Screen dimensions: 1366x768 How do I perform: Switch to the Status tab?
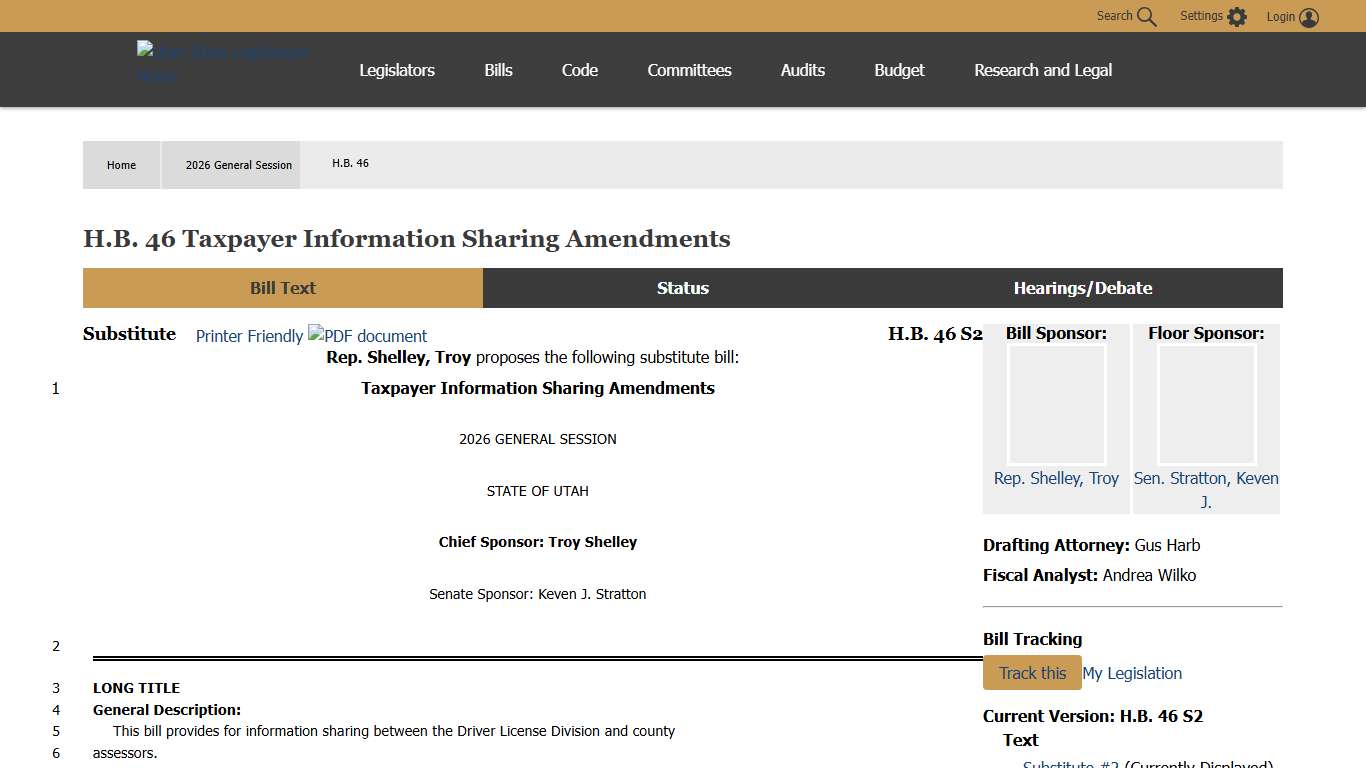[683, 288]
